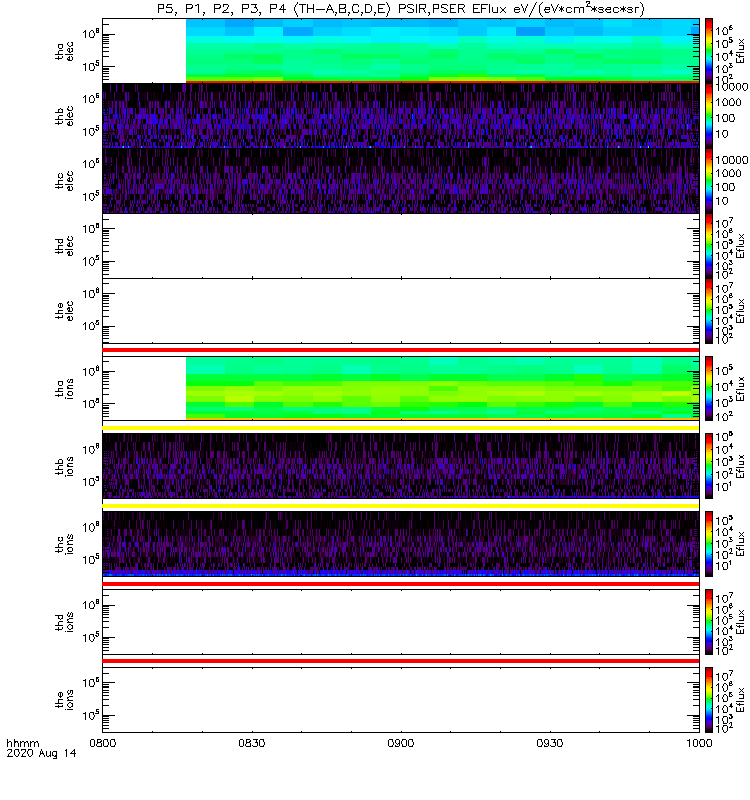
Task: Click the tha ions Eflux color bar
Action: [709, 388]
